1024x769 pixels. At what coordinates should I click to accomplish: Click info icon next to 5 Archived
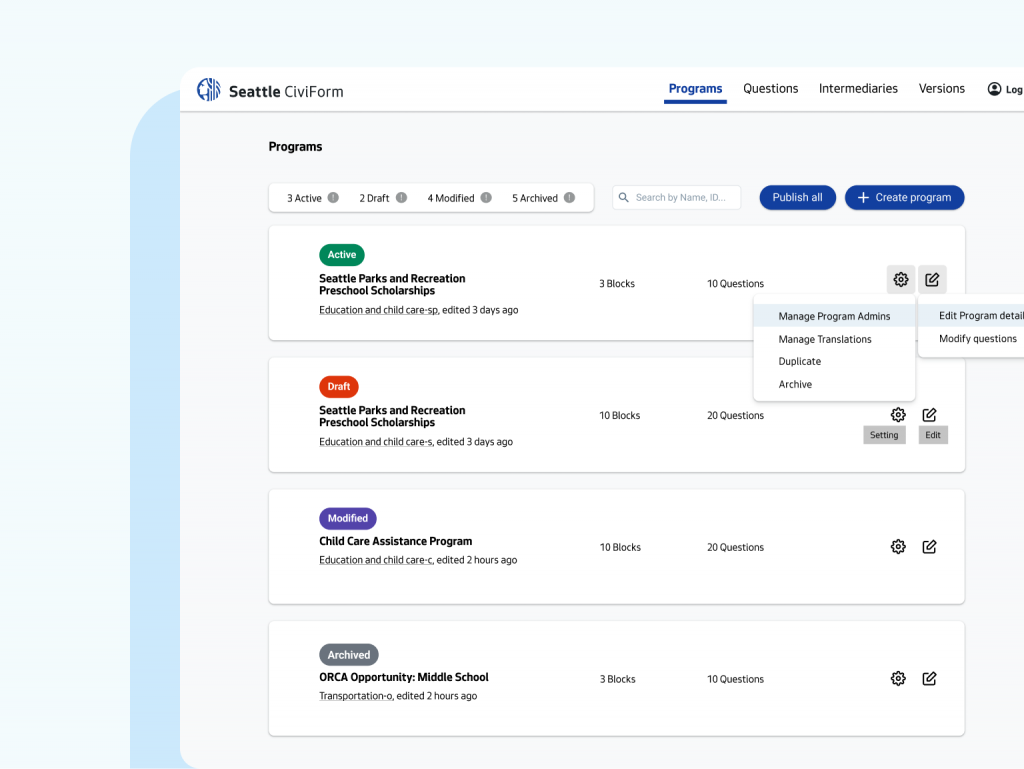[x=569, y=198]
